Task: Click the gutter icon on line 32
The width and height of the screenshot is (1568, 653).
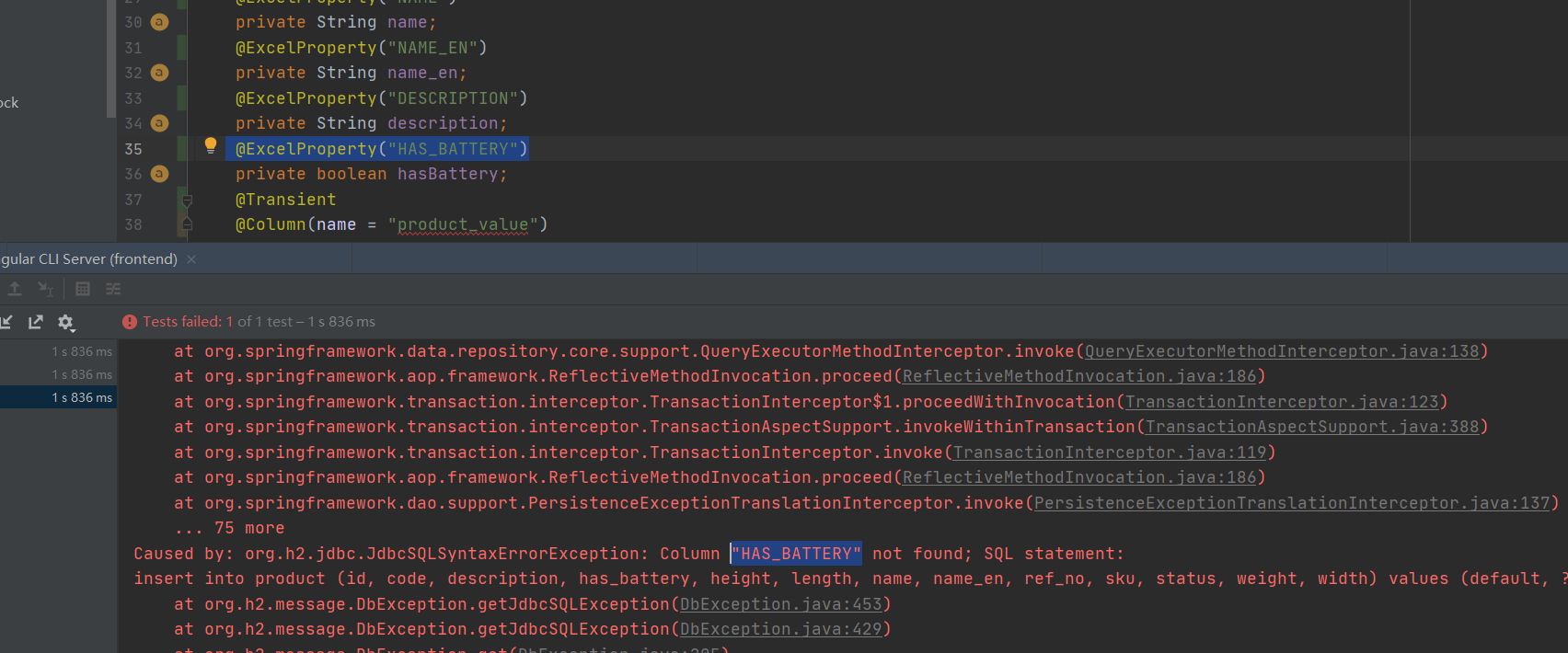Action: [159, 73]
